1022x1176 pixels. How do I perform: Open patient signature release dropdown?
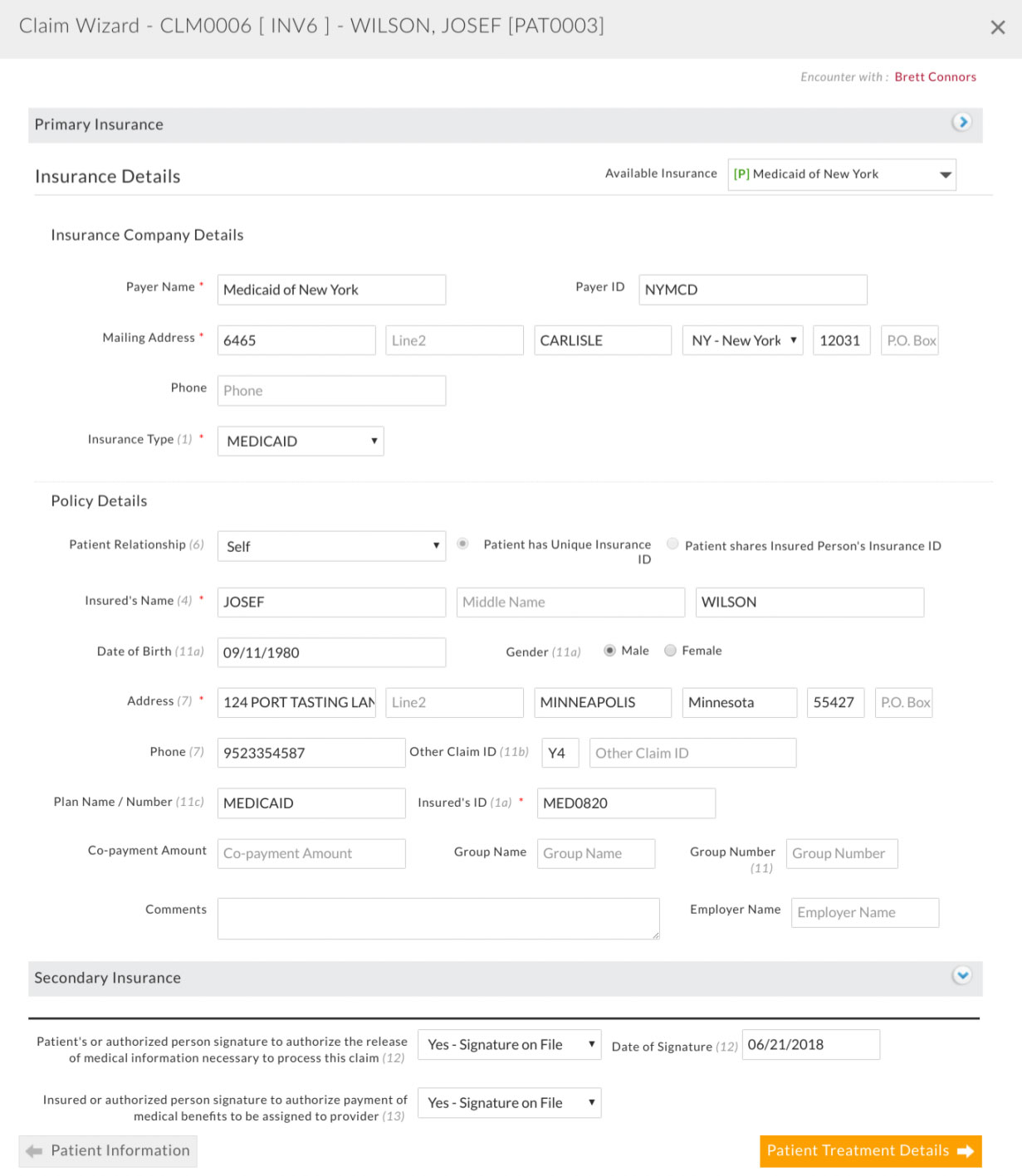pyautogui.click(x=509, y=1045)
